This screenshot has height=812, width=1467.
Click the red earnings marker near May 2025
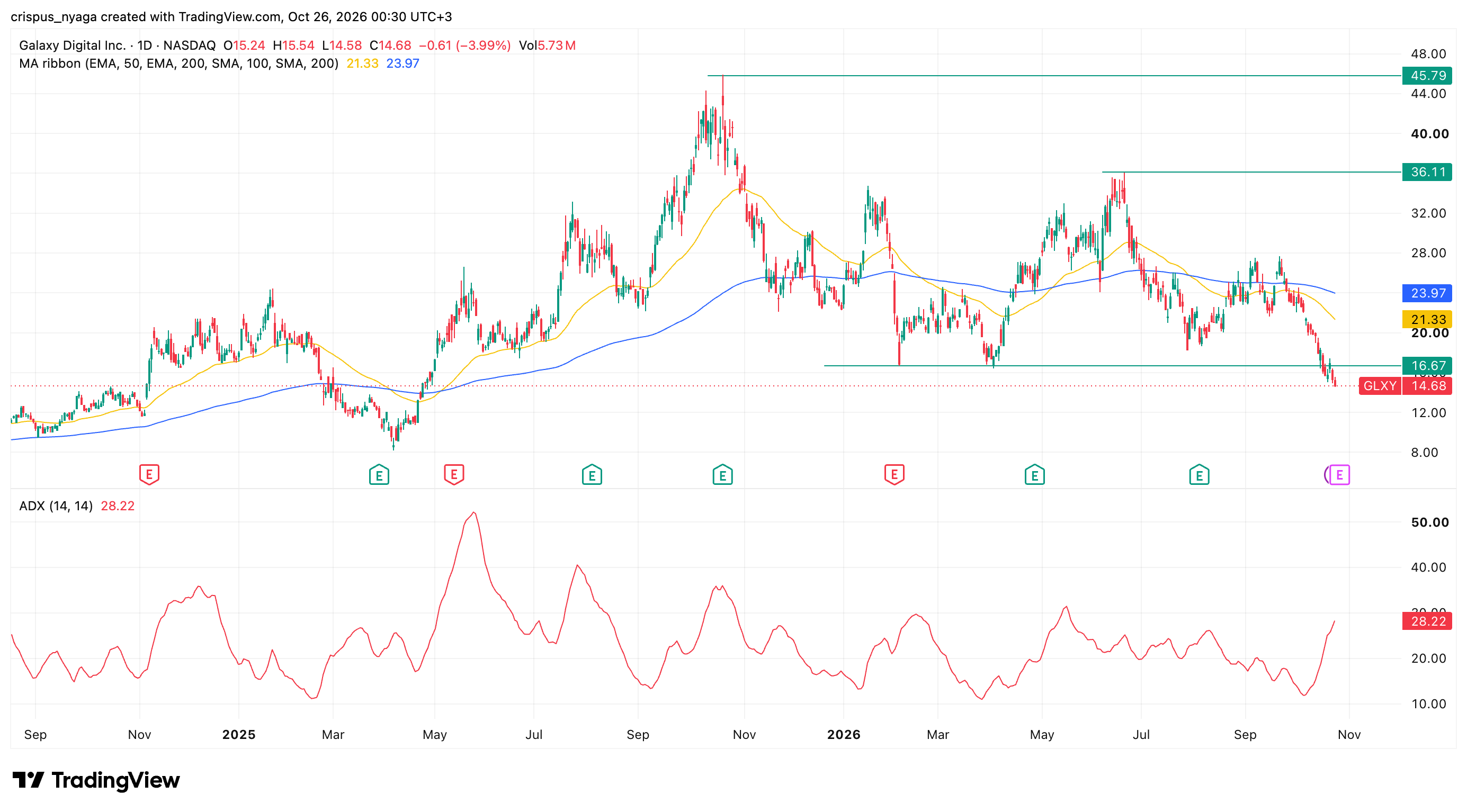(x=454, y=474)
